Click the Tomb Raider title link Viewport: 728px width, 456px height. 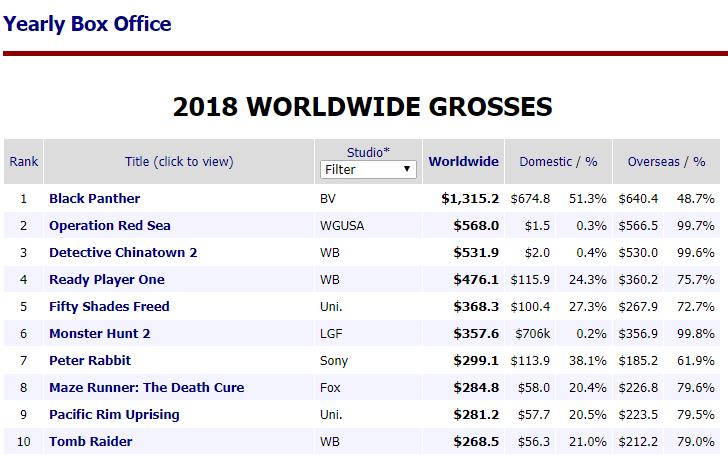[x=91, y=441]
